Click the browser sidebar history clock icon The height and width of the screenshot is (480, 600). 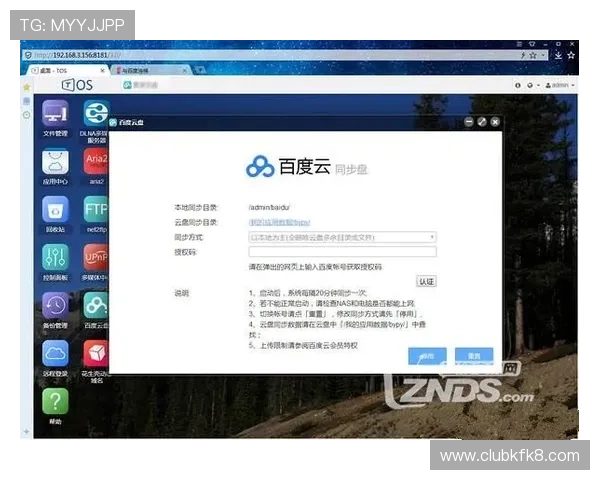point(26,115)
